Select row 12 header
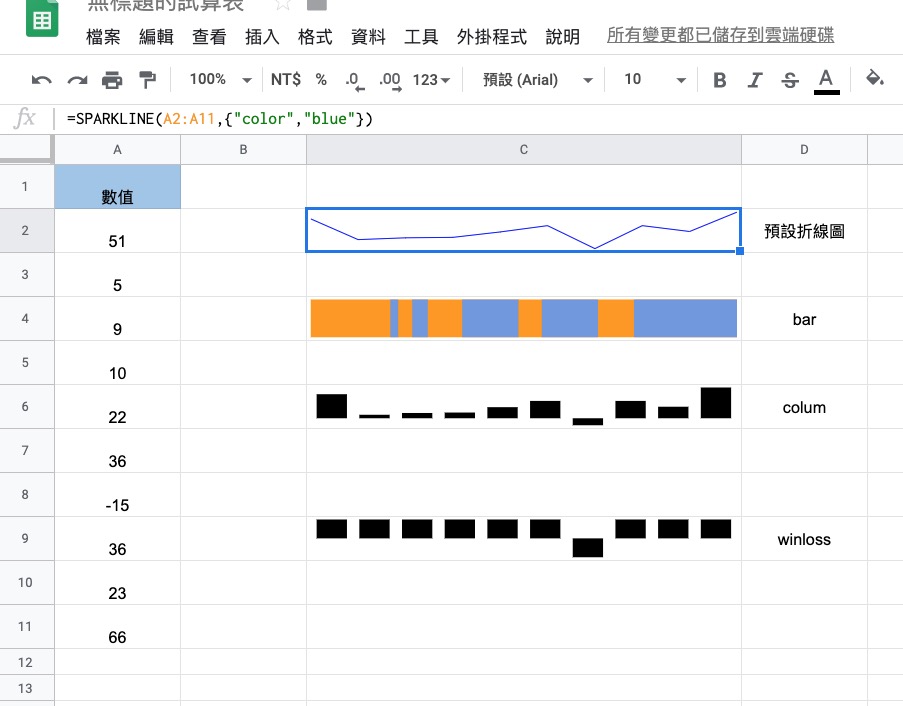 click(x=25, y=662)
